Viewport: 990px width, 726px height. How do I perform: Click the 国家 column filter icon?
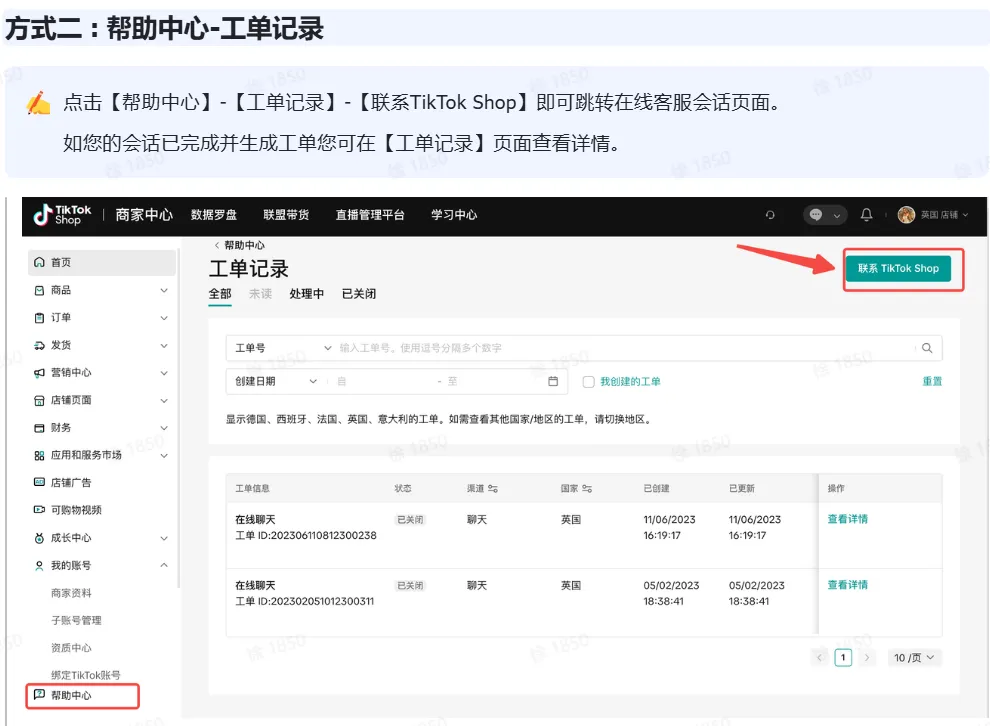(587, 489)
